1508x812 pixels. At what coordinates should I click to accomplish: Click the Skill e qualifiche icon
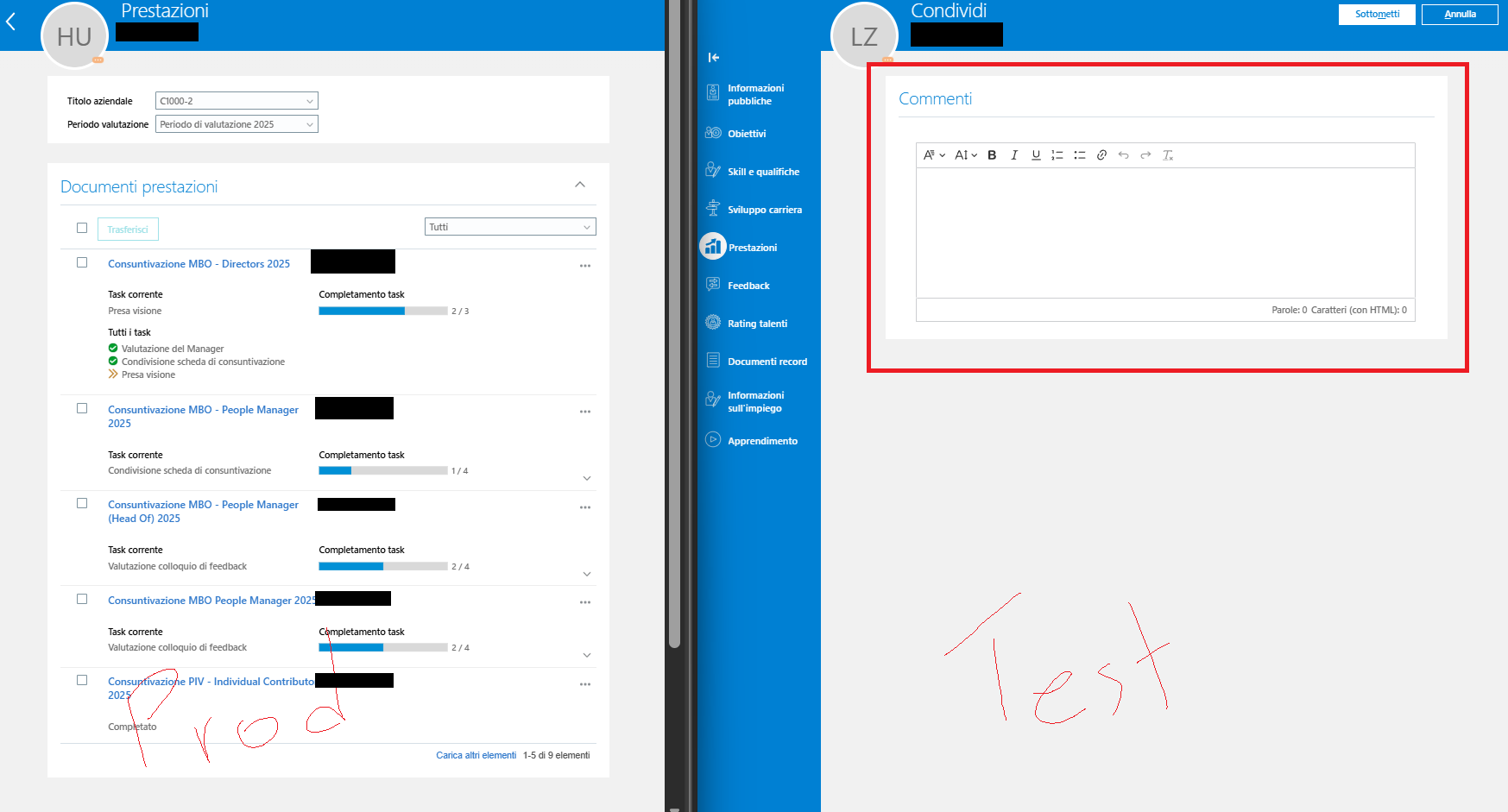(x=713, y=171)
